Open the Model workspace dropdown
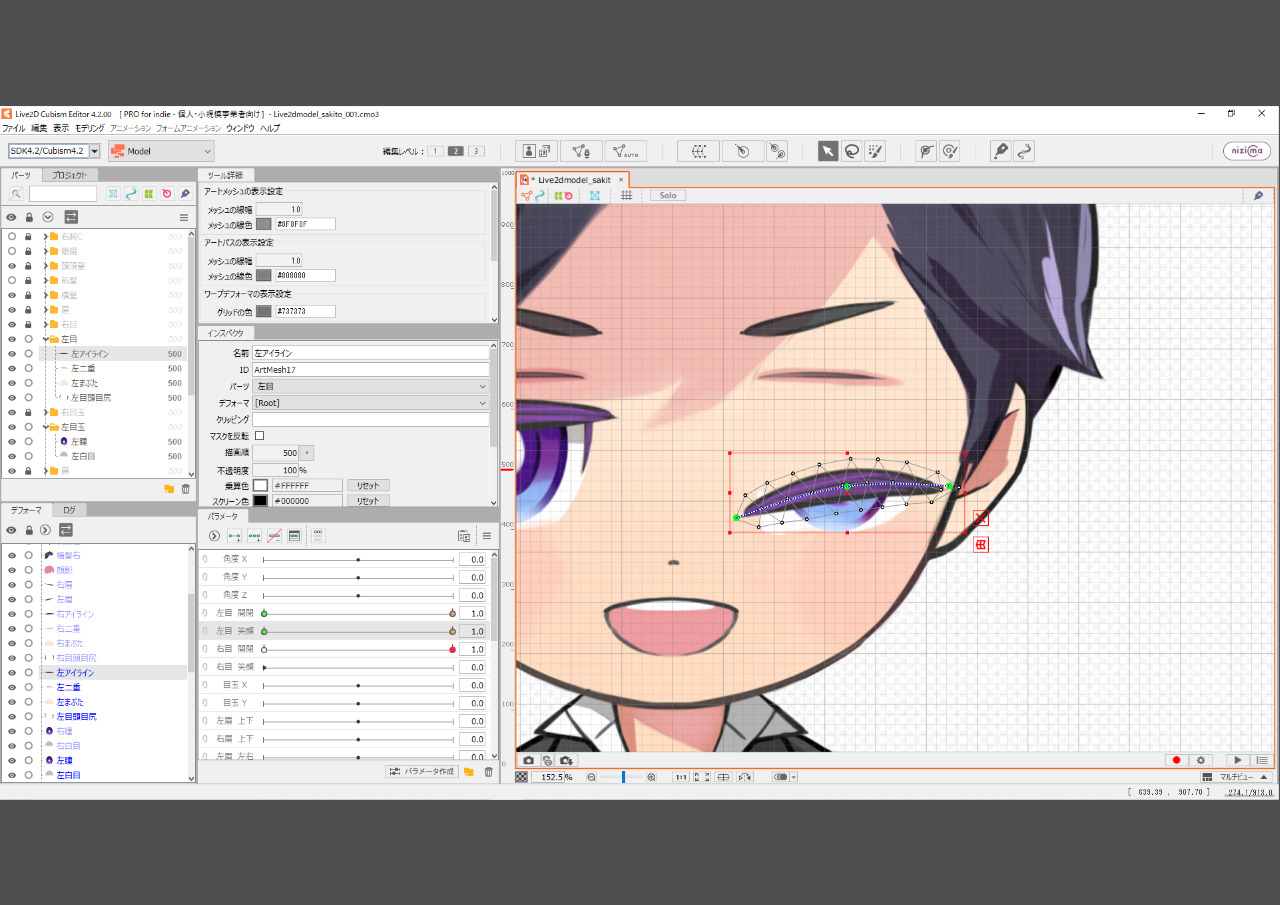The height and width of the screenshot is (905, 1280). (x=161, y=151)
